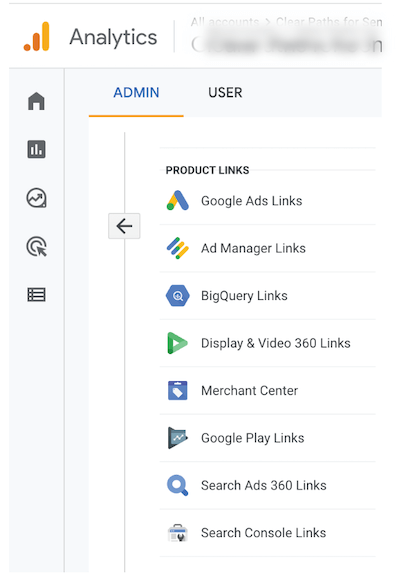Open Advertising icon in sidebar
The height and width of the screenshot is (573, 400).
point(37,246)
